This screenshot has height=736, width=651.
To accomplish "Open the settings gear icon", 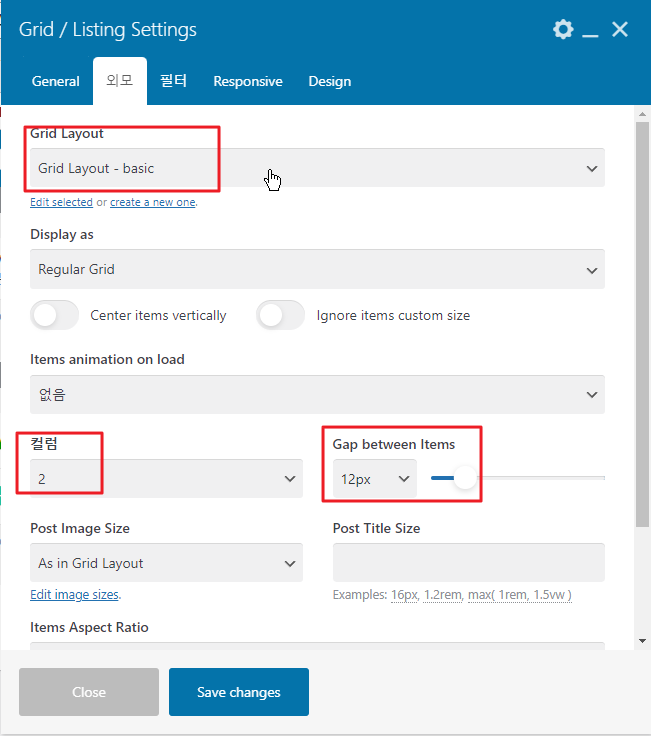I will [563, 30].
